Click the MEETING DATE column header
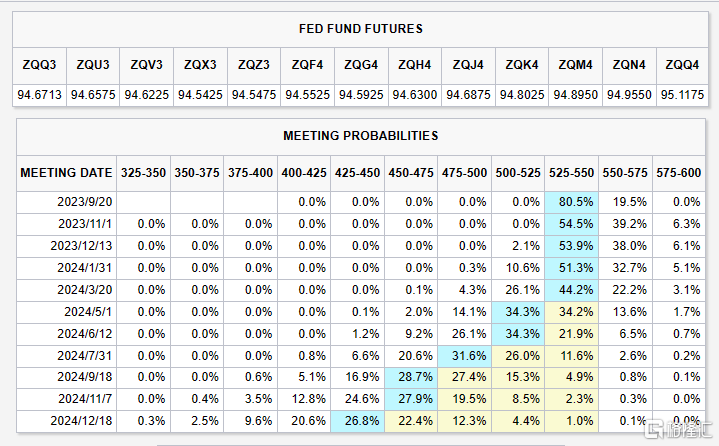 (66, 173)
